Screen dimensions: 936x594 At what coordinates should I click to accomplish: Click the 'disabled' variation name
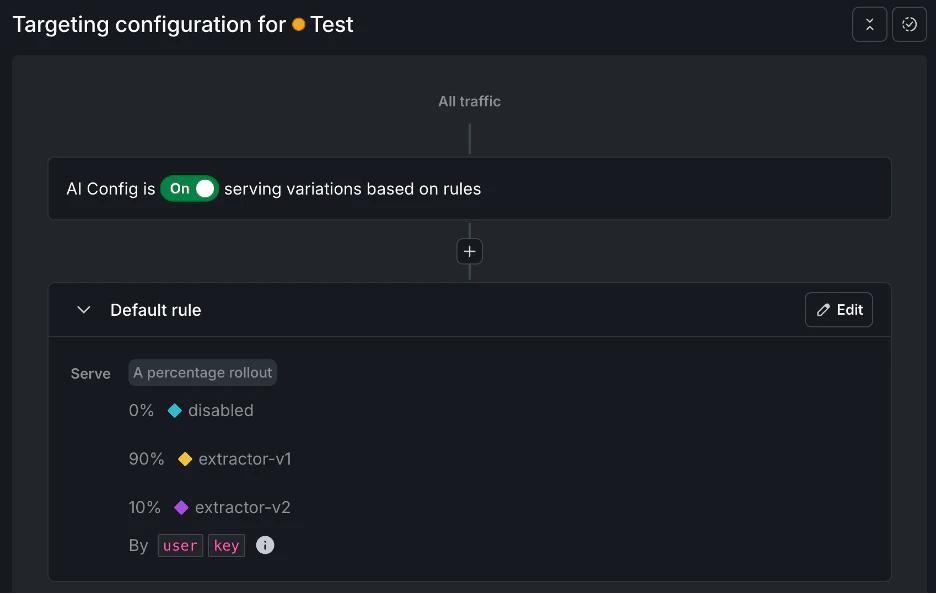[221, 411]
